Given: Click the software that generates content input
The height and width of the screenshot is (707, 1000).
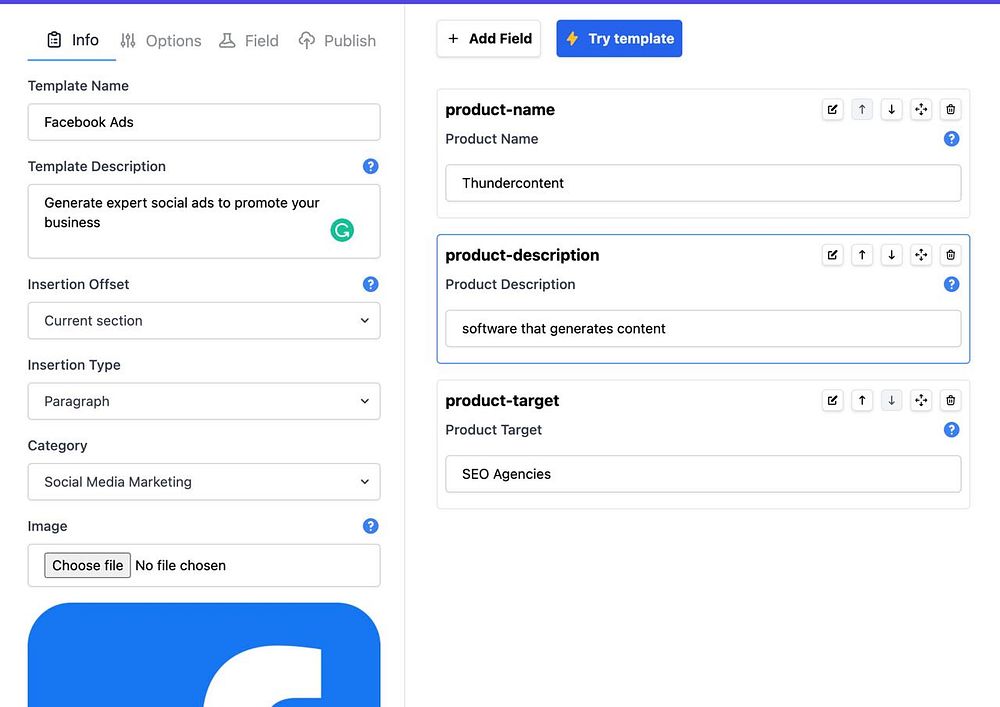Looking at the screenshot, I should point(703,329).
